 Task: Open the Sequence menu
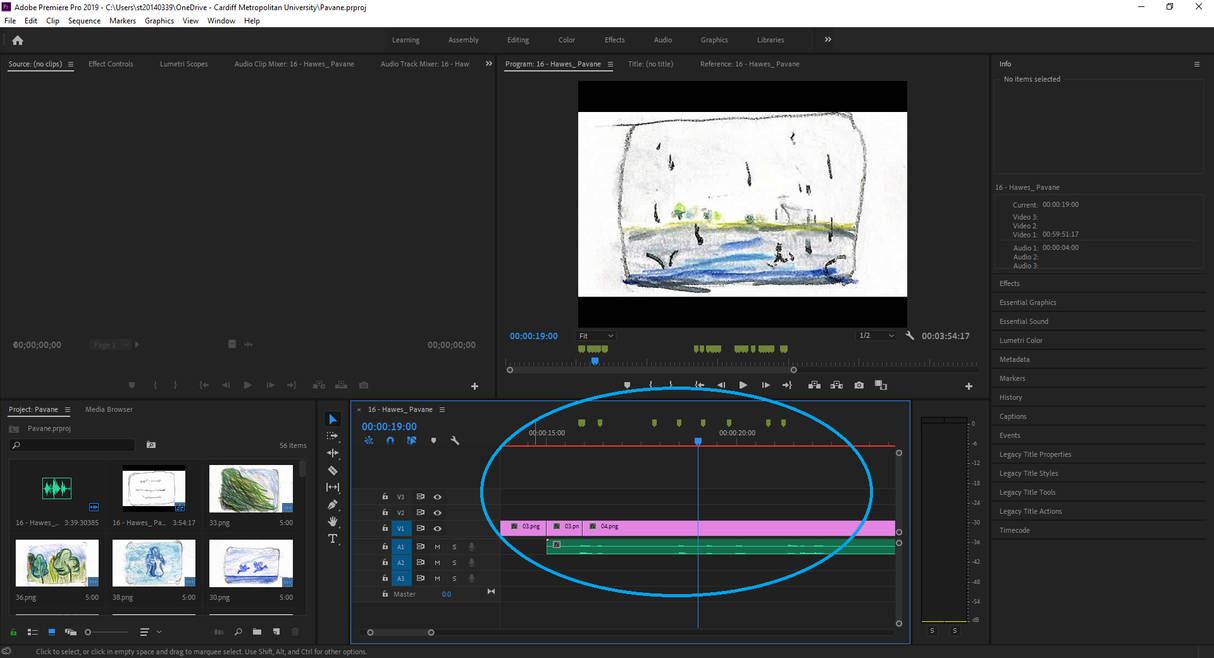[x=84, y=20]
